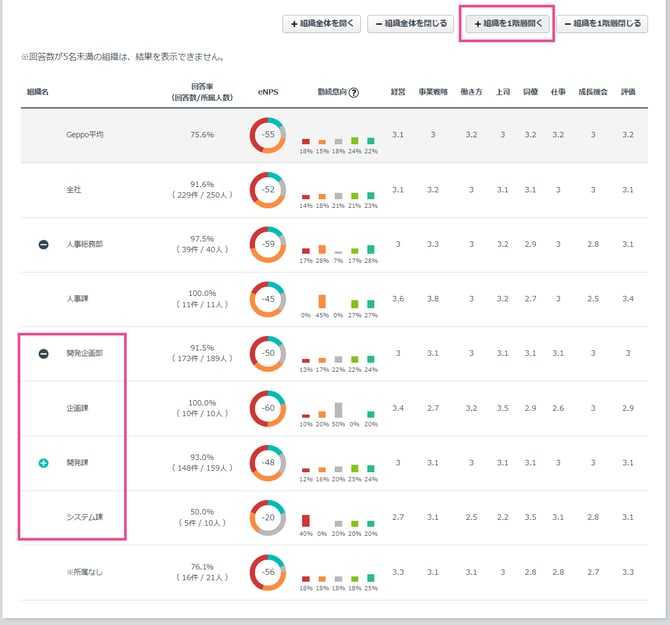Open one organization level with 組織を1階層開く

pyautogui.click(x=507, y=24)
